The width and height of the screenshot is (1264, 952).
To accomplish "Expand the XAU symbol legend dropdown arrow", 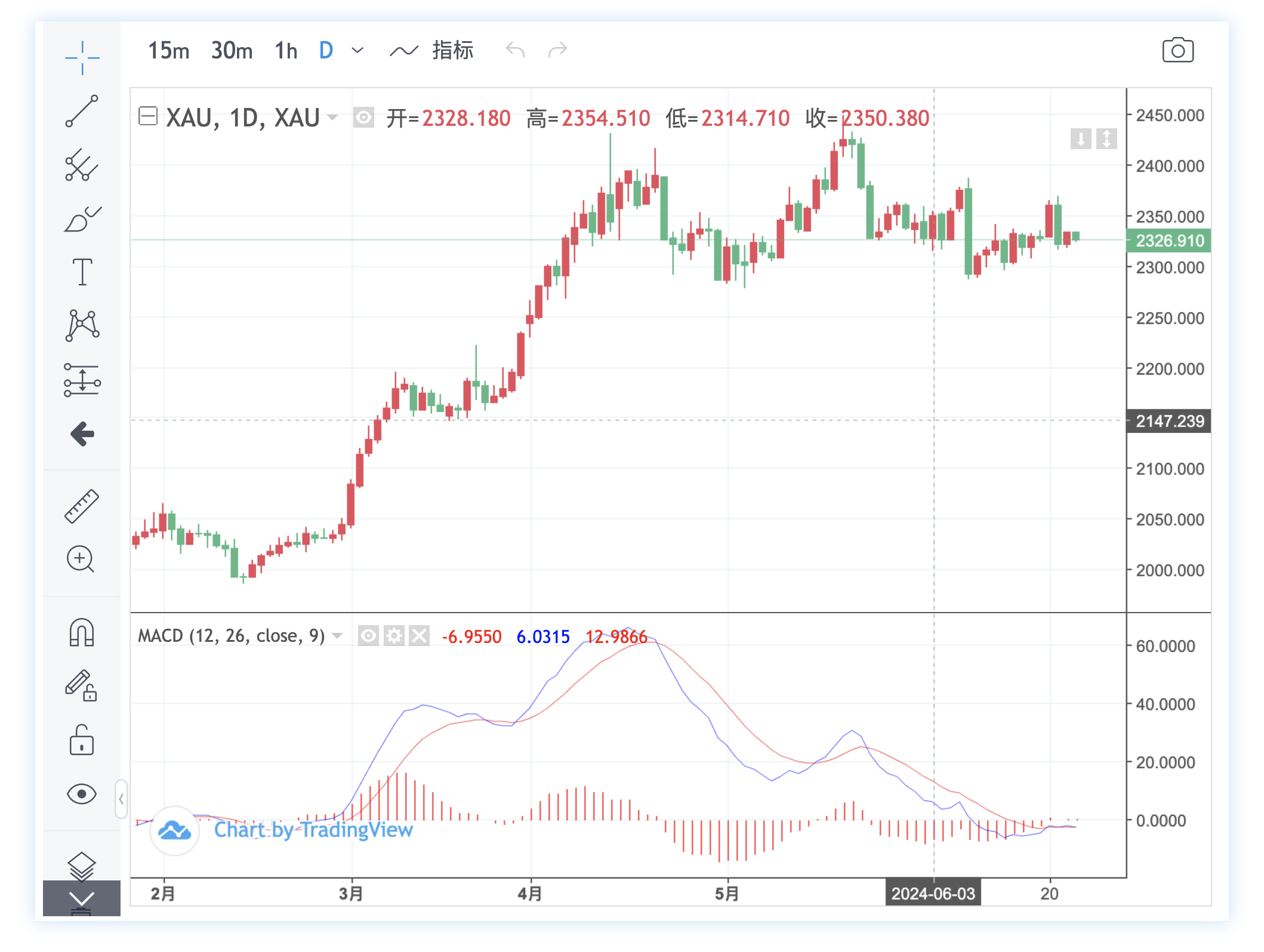I will [333, 117].
